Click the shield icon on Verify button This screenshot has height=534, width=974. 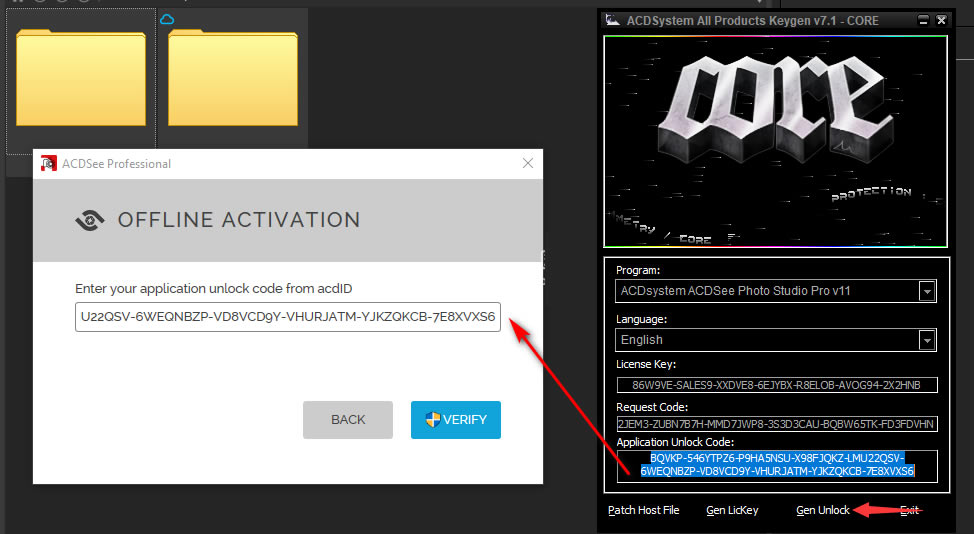(433, 420)
